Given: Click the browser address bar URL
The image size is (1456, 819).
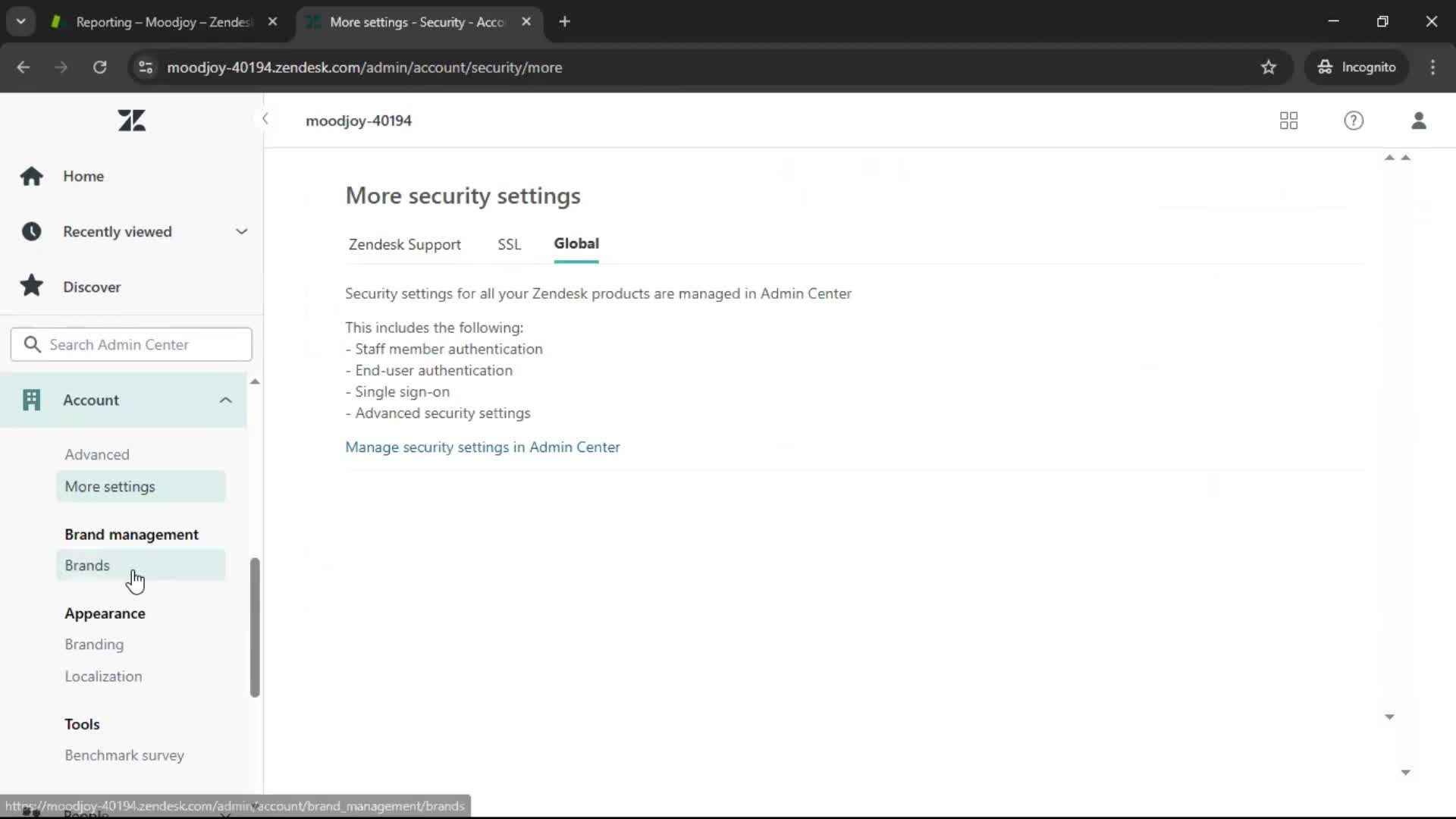Looking at the screenshot, I should click(364, 67).
